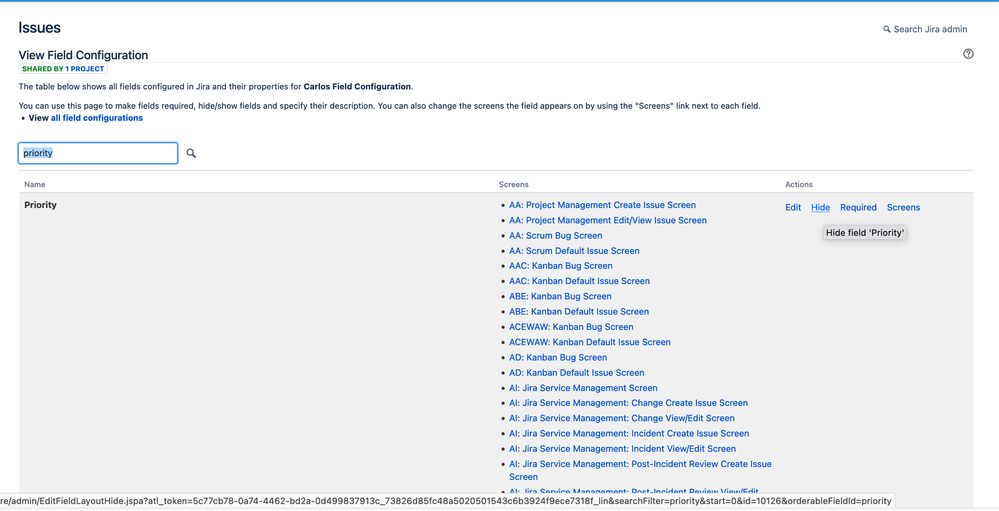
Task: Open AI: Incident View/Edit Screen link
Action: pos(622,449)
